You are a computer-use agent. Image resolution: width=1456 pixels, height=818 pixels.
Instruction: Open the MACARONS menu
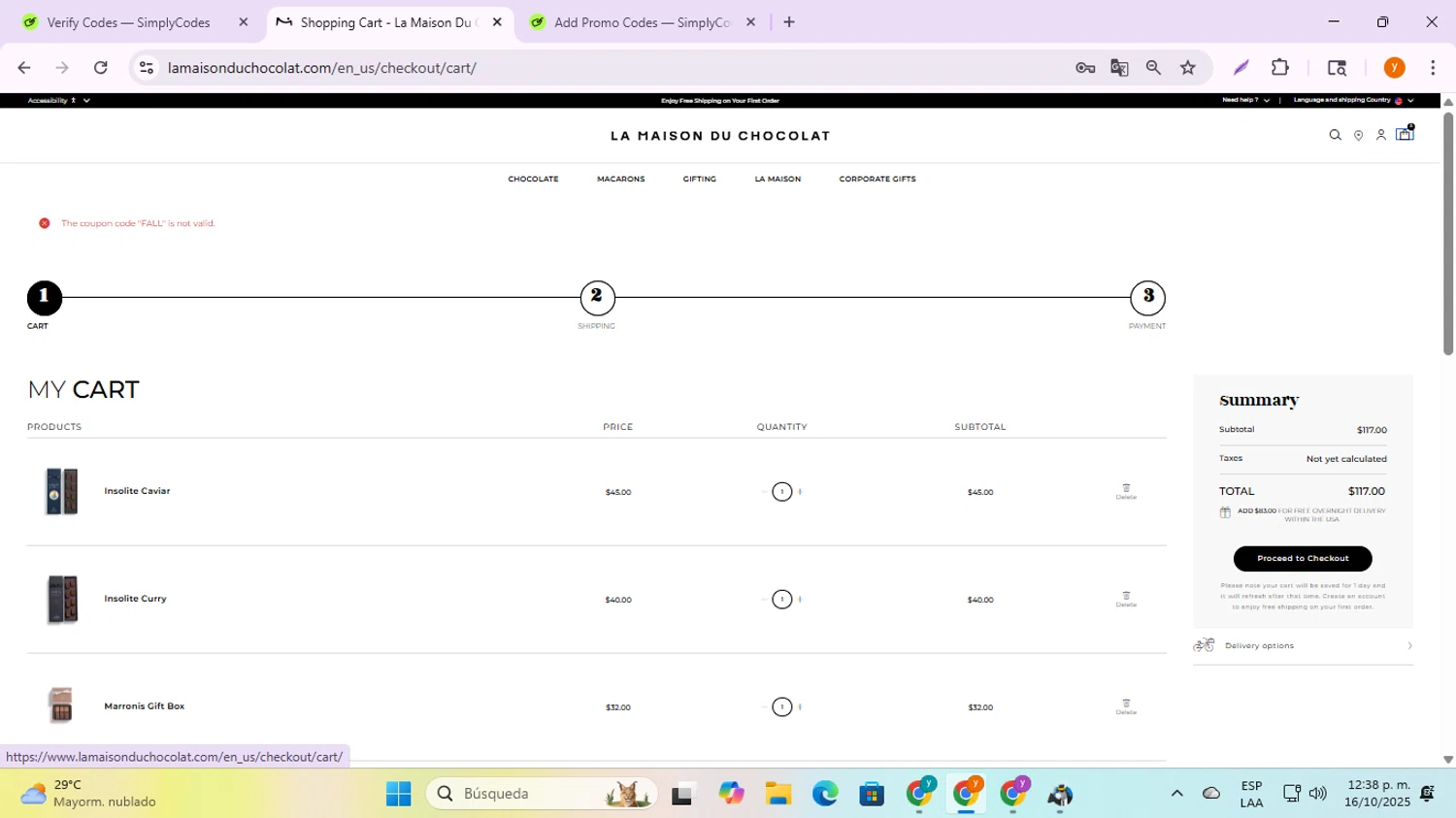pyautogui.click(x=620, y=180)
